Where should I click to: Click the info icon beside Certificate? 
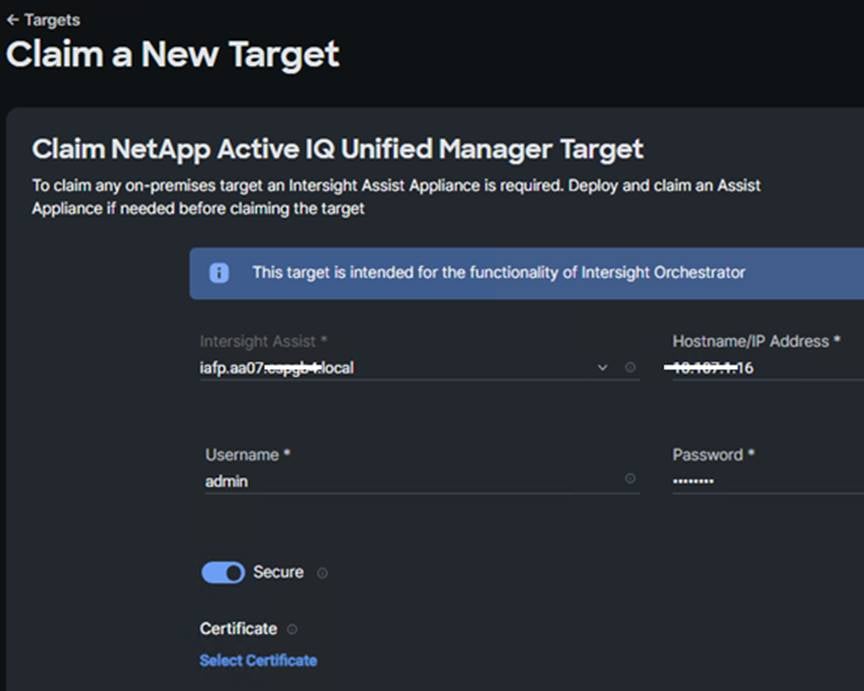tap(292, 629)
